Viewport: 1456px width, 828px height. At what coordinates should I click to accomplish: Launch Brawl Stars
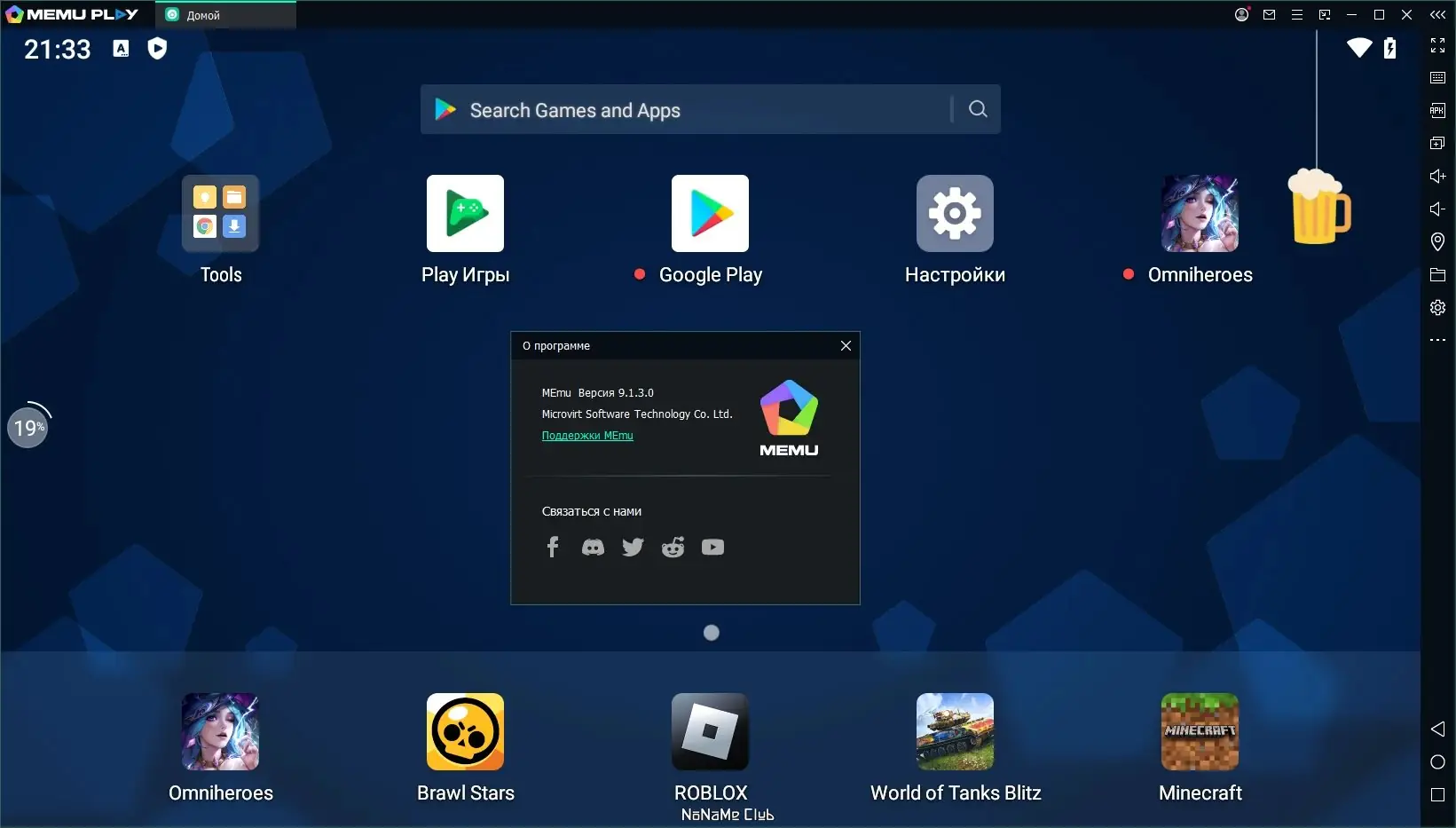(x=465, y=731)
